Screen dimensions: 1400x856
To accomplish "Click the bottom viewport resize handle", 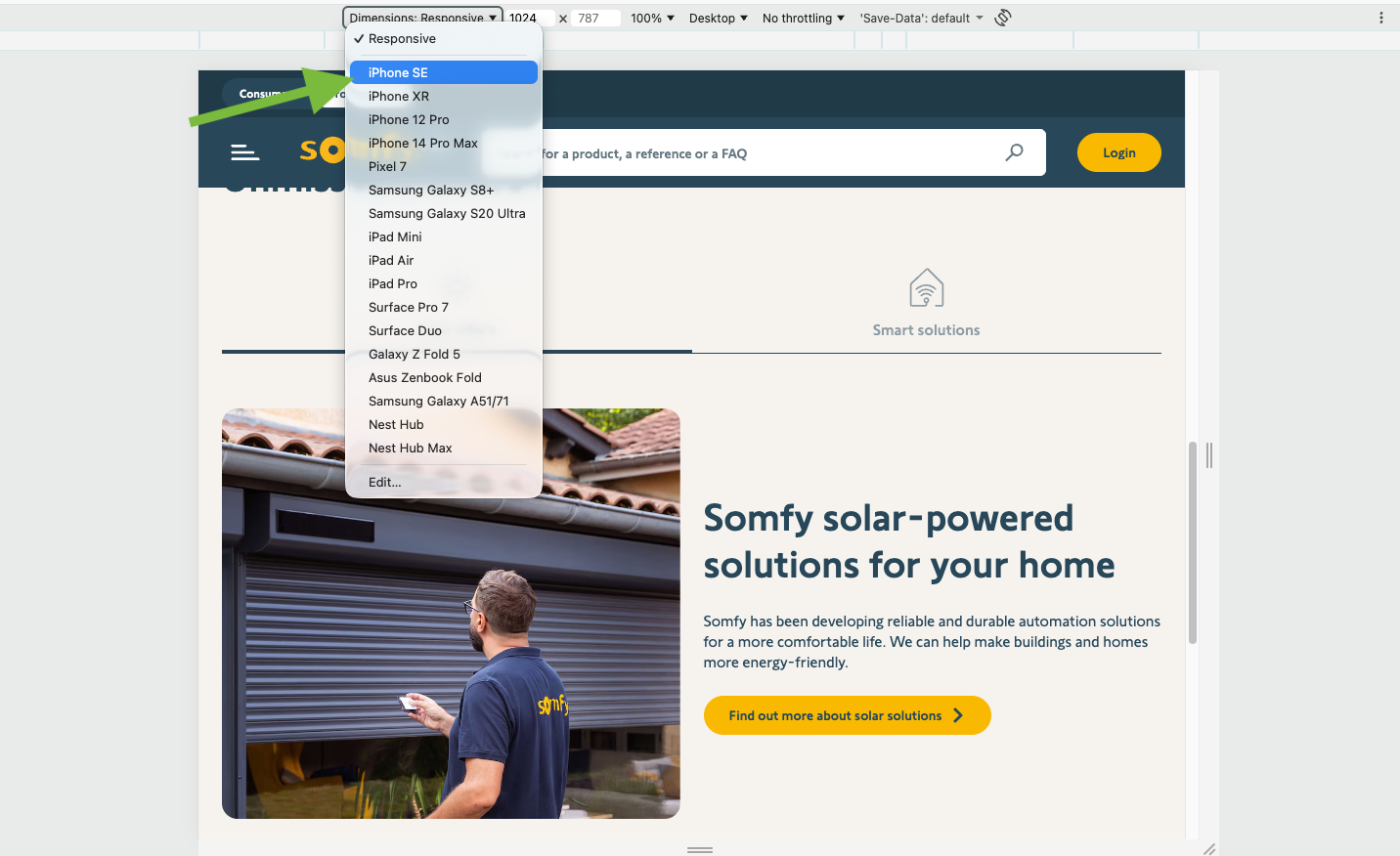I will [699, 849].
